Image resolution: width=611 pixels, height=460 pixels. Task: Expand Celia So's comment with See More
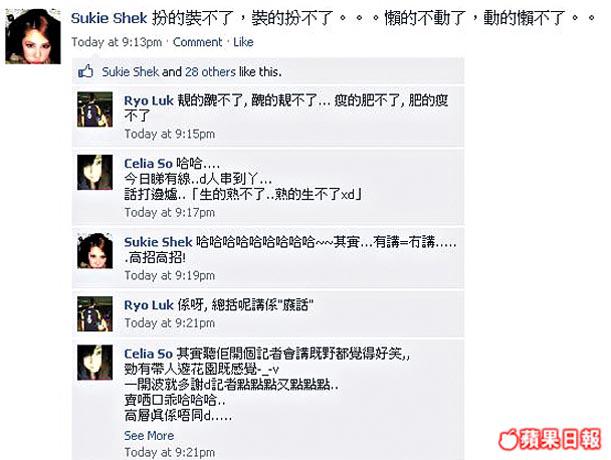(149, 435)
